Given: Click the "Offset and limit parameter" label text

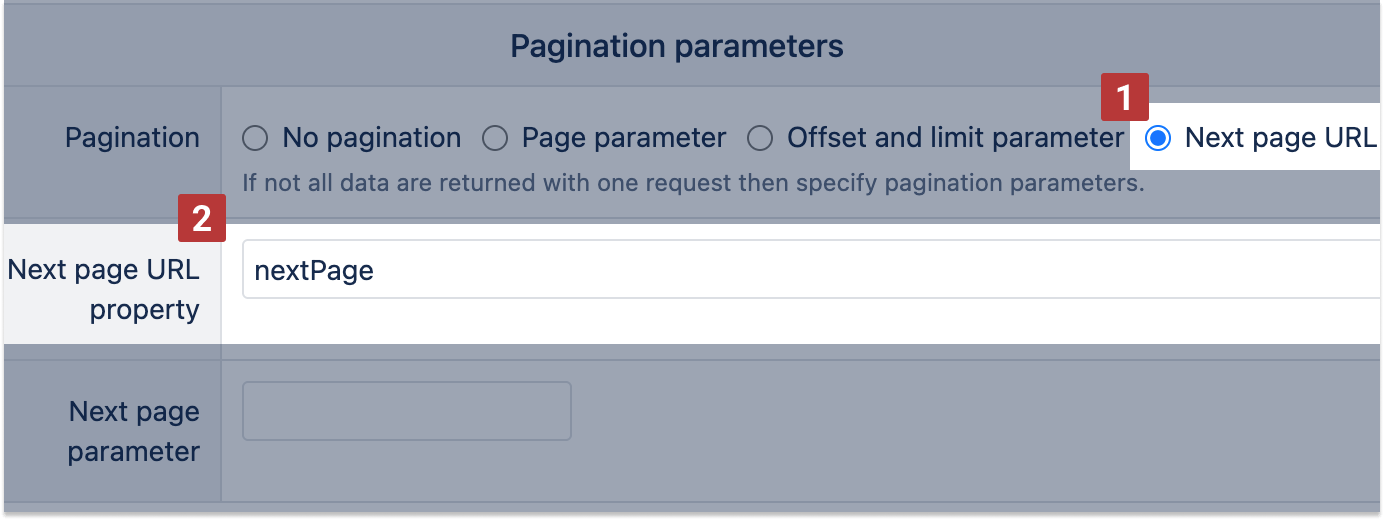Looking at the screenshot, I should (x=956, y=138).
